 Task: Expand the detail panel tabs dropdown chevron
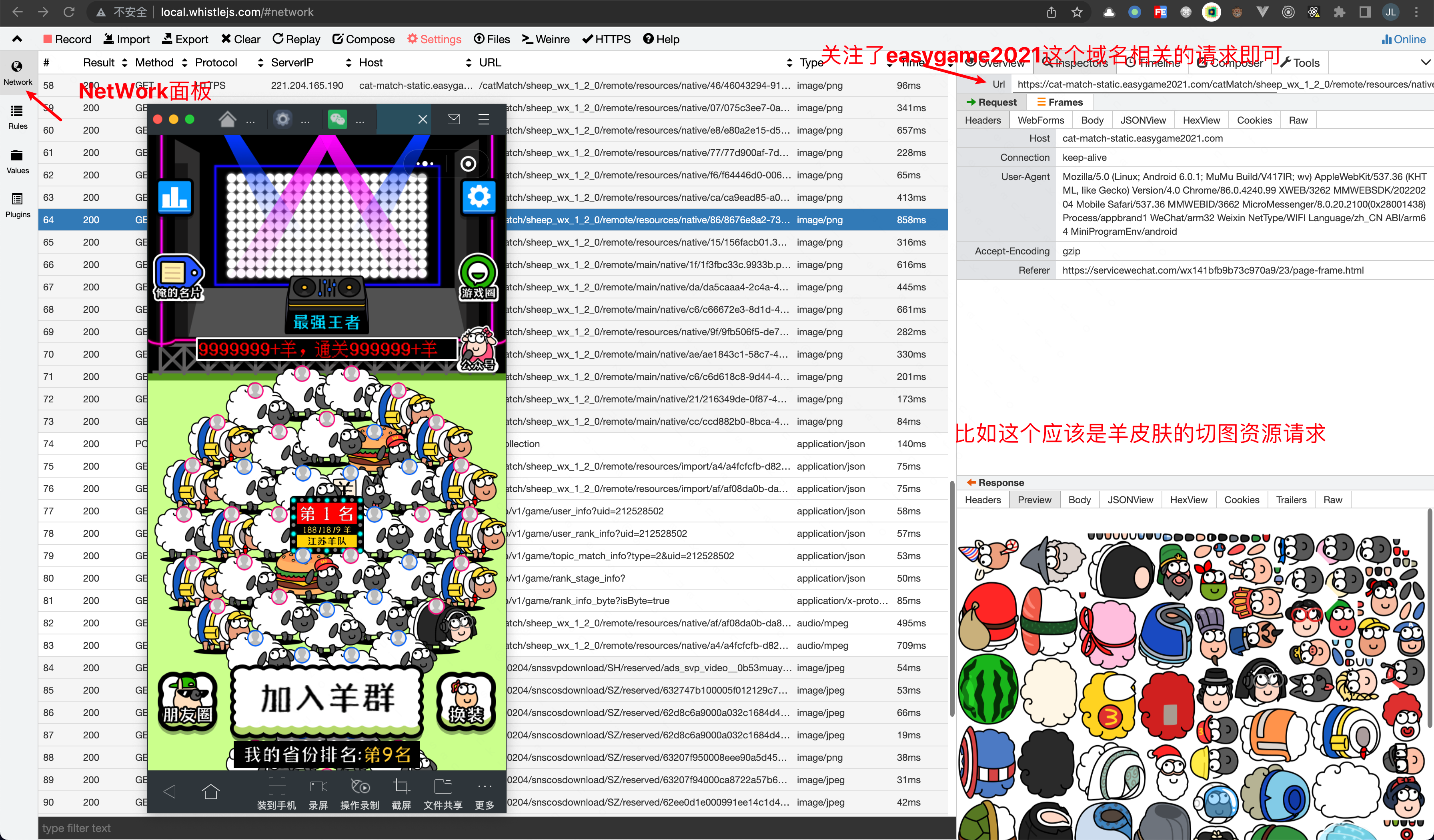tap(1425, 62)
